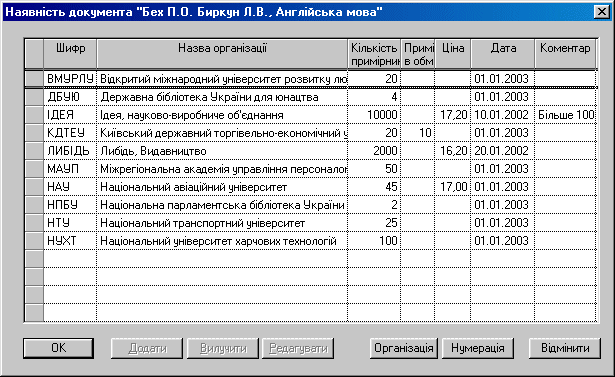Click the Нумерація button

[478, 348]
